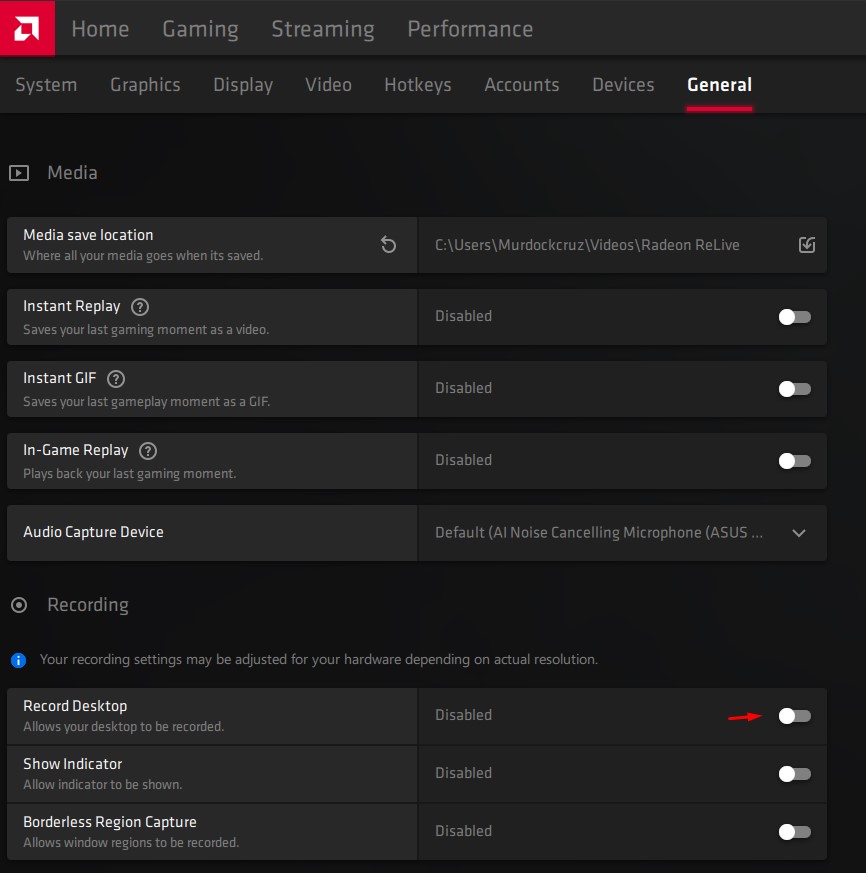866x873 pixels.
Task: Select the Performance menu item
Action: pyautogui.click(x=470, y=29)
